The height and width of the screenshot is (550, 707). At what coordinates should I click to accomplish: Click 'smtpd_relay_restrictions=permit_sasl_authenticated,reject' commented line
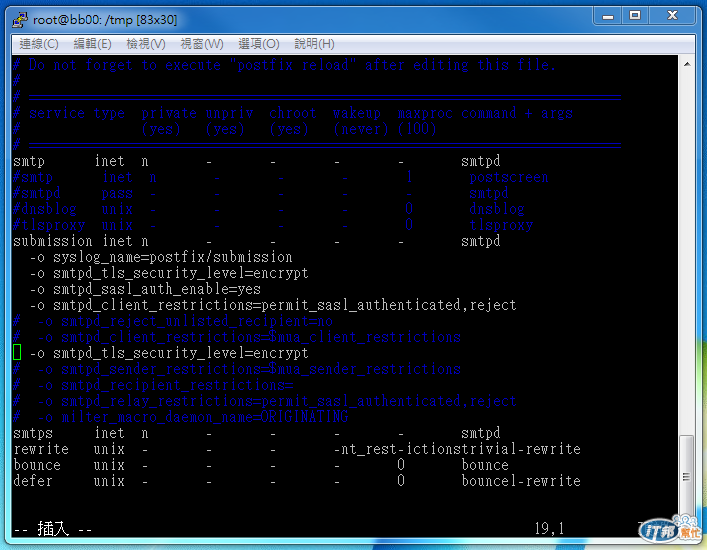click(265, 401)
